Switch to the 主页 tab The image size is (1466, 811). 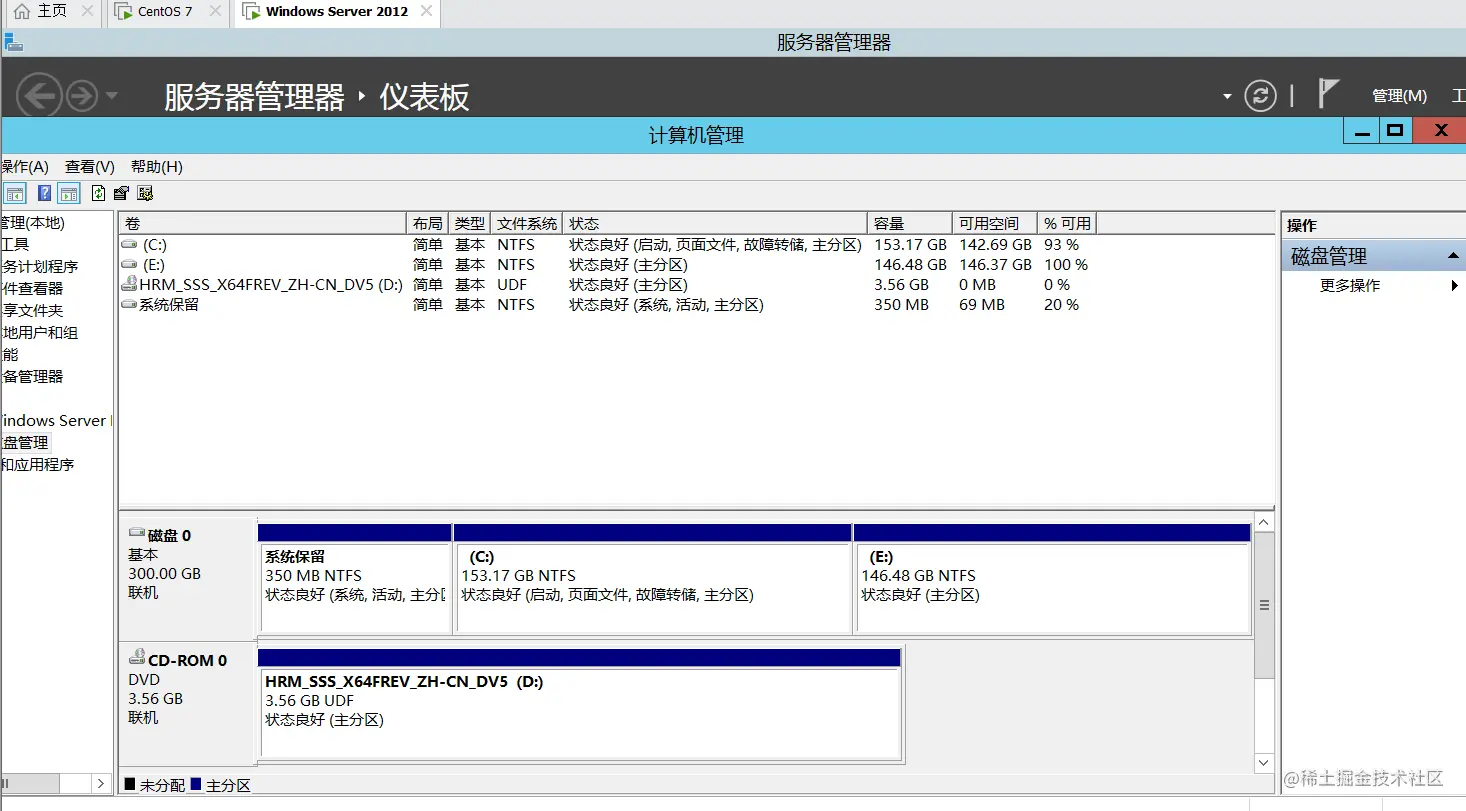[x=52, y=12]
